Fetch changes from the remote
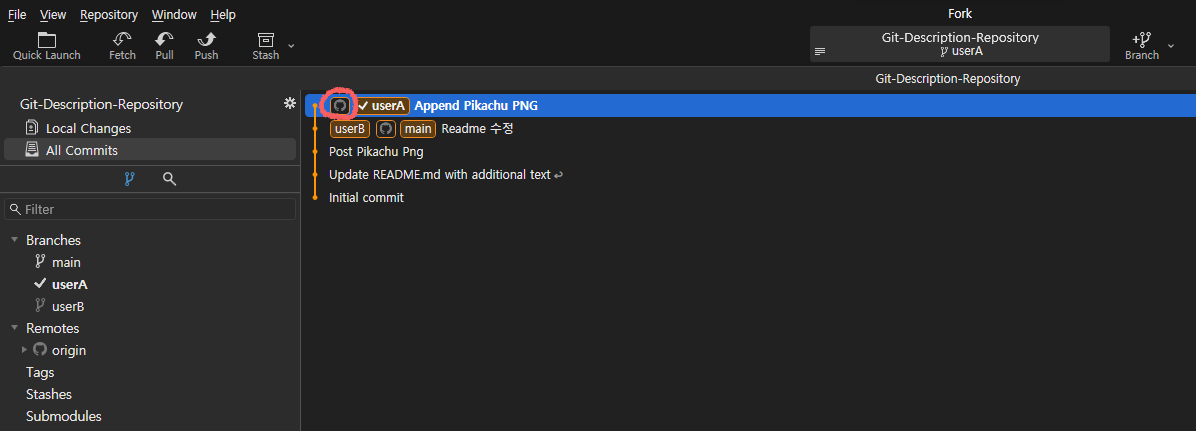The width and height of the screenshot is (1196, 431). pyautogui.click(x=122, y=39)
